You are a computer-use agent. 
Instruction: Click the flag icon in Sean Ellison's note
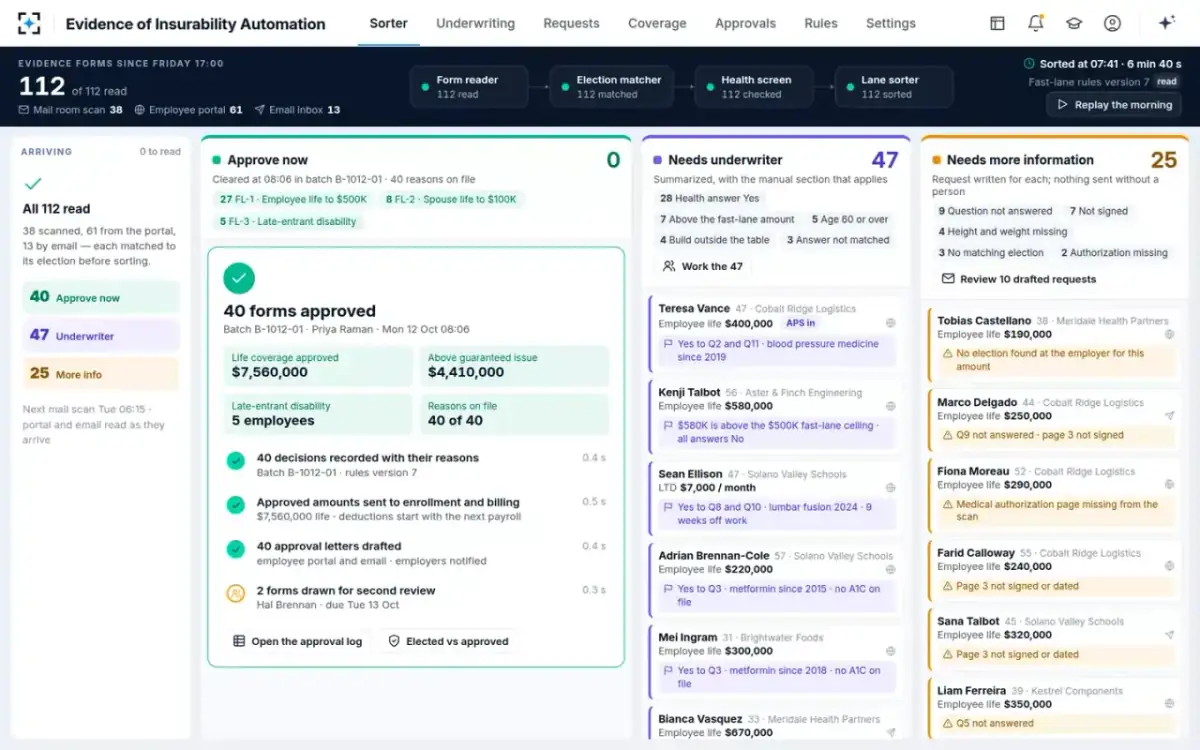(x=669, y=507)
